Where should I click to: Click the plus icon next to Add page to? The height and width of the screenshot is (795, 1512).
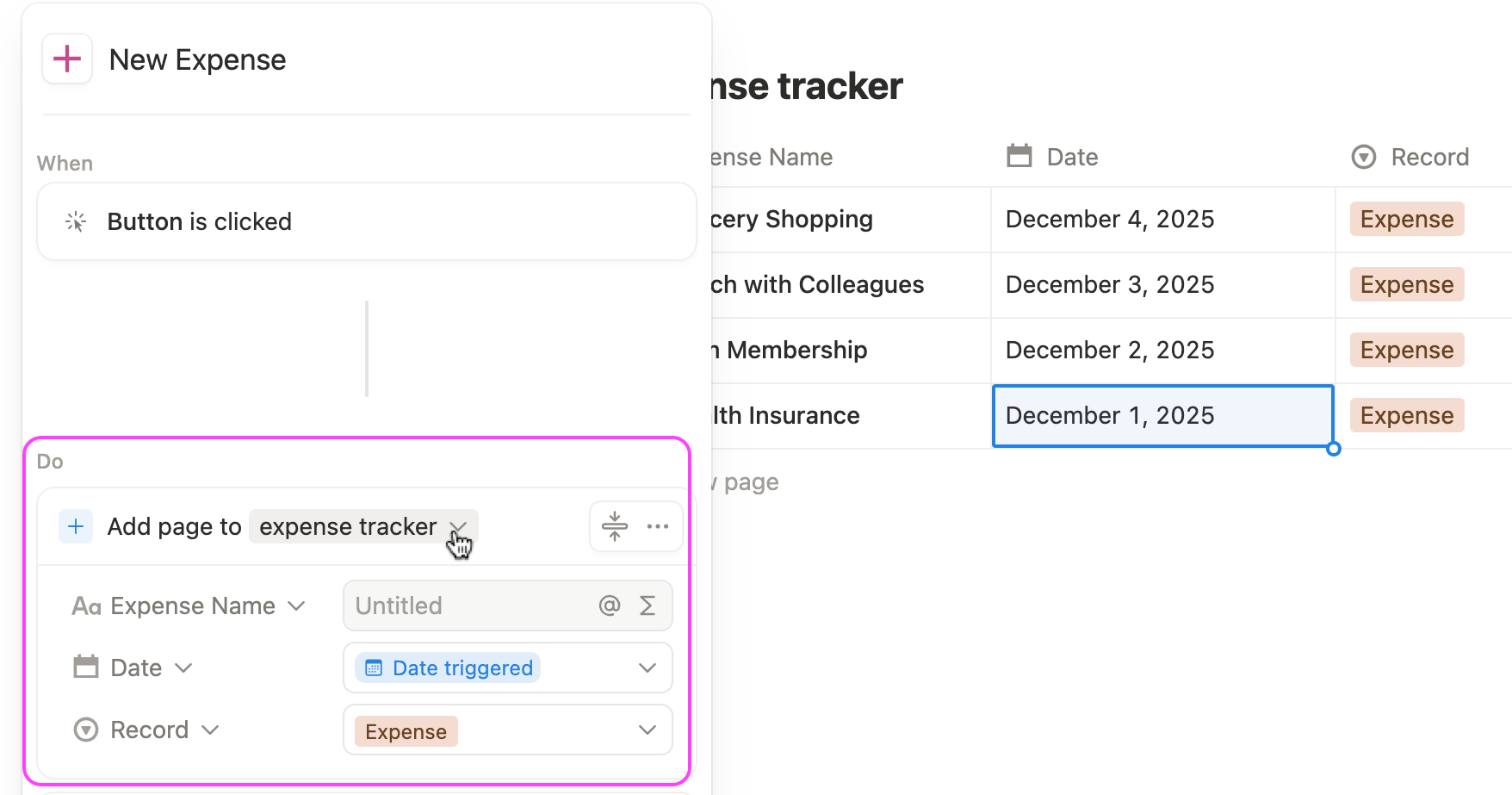tap(76, 526)
